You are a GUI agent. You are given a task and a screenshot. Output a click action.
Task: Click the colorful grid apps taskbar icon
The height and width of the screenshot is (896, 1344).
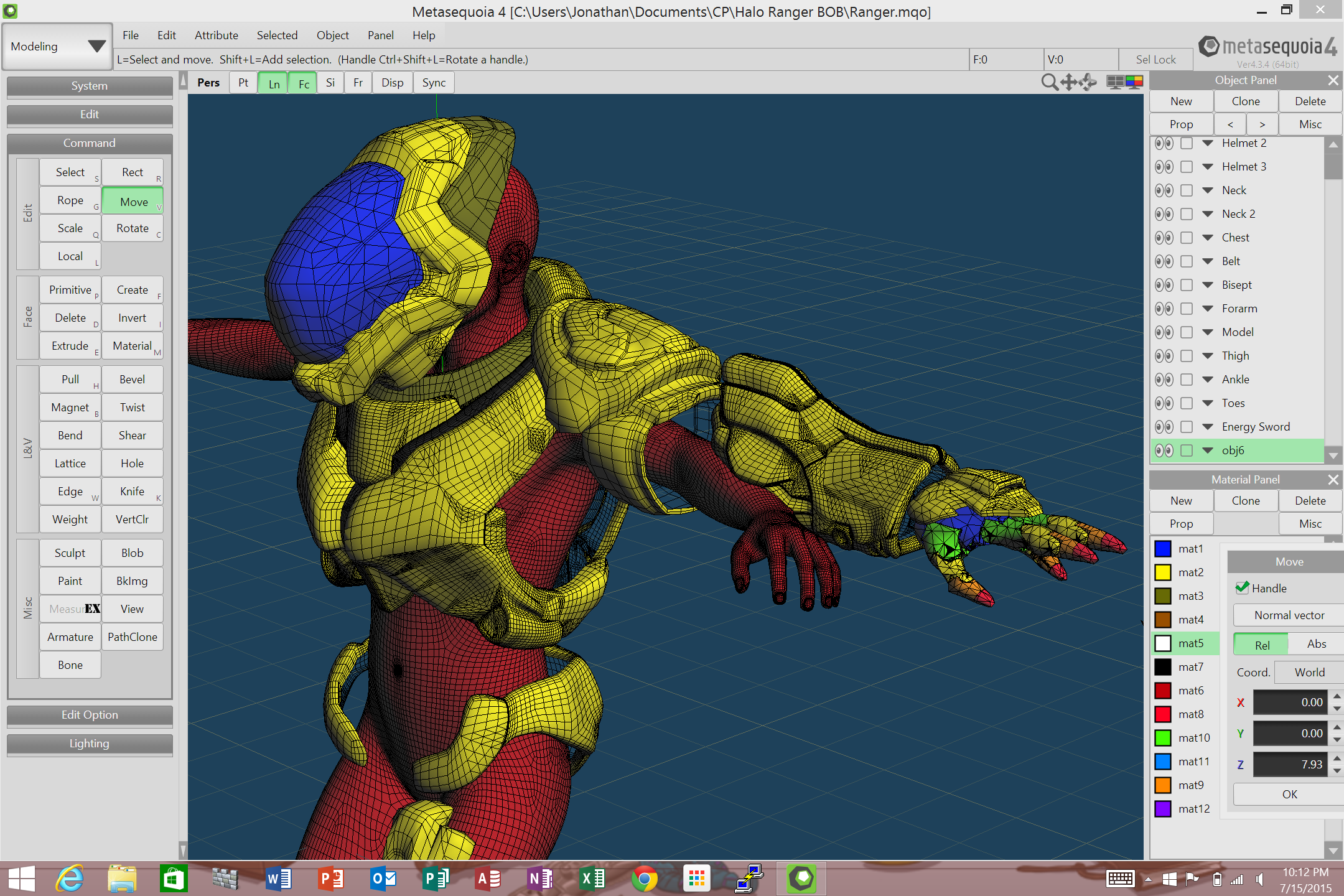pos(696,879)
